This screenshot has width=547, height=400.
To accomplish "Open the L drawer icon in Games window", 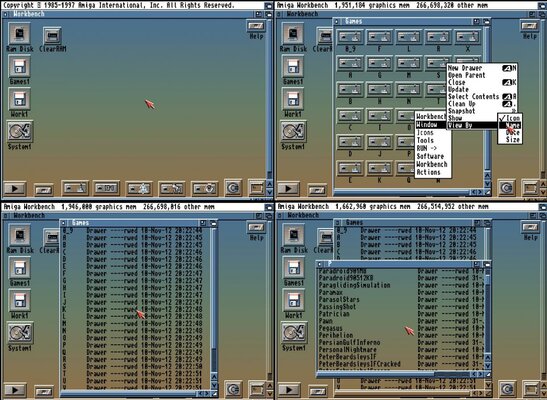I will pyautogui.click(x=409, y=37).
